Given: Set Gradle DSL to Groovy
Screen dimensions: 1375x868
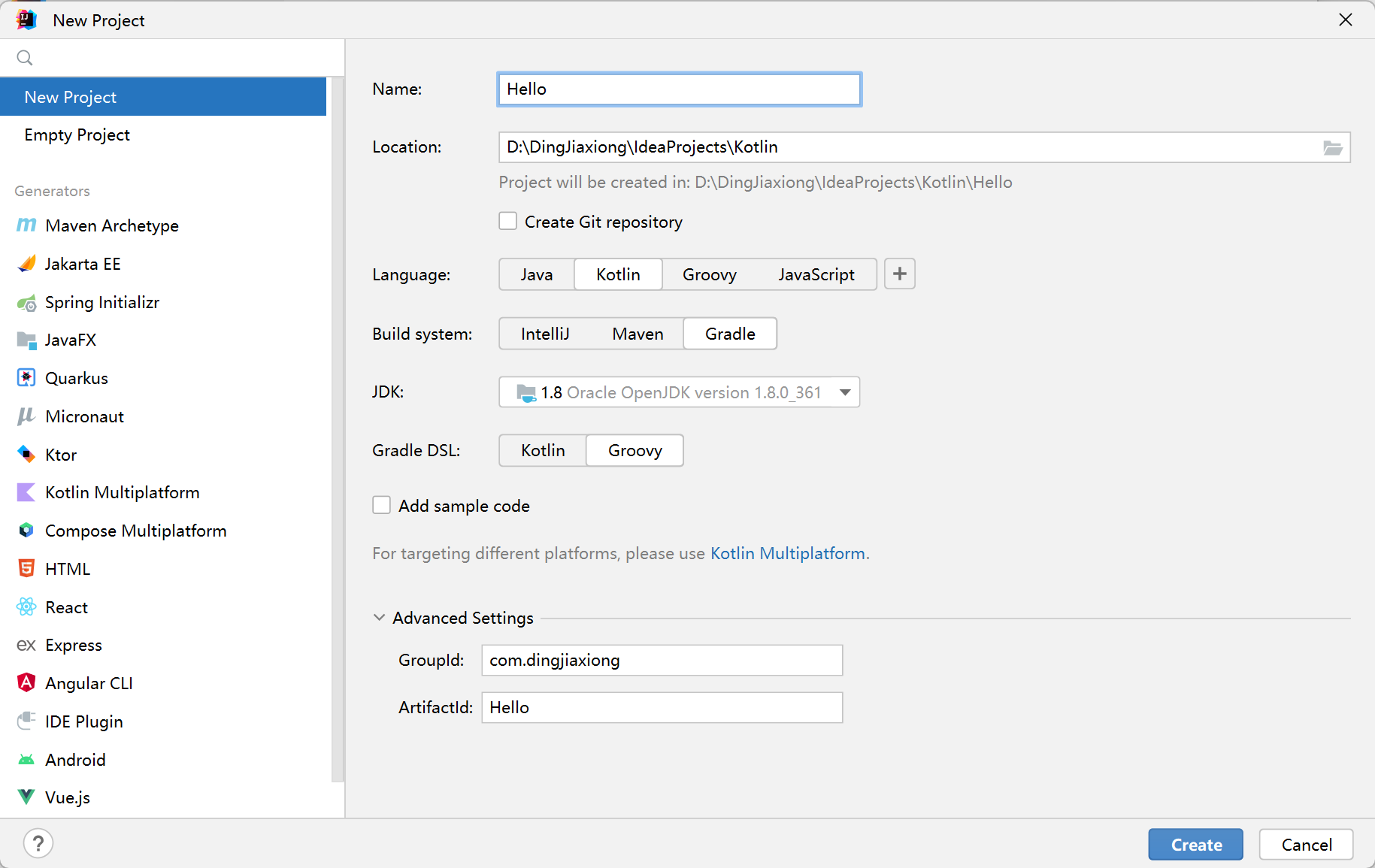Looking at the screenshot, I should tap(635, 450).
